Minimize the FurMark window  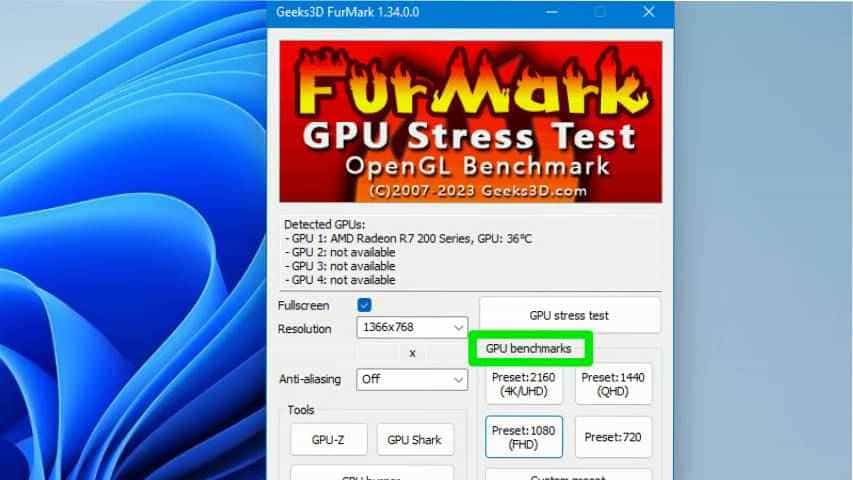coord(552,12)
